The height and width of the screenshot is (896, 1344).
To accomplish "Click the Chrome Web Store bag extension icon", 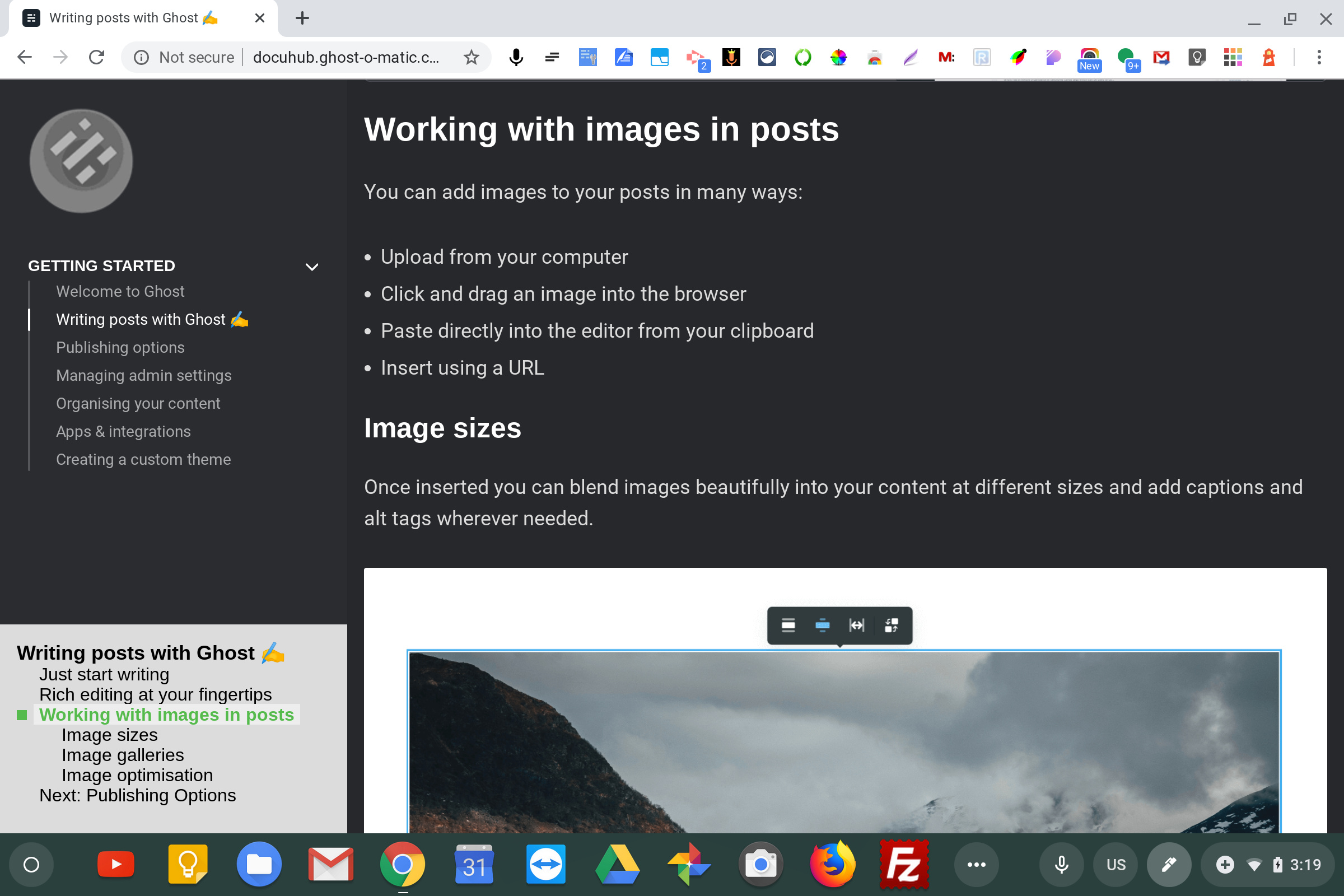I will point(874,57).
